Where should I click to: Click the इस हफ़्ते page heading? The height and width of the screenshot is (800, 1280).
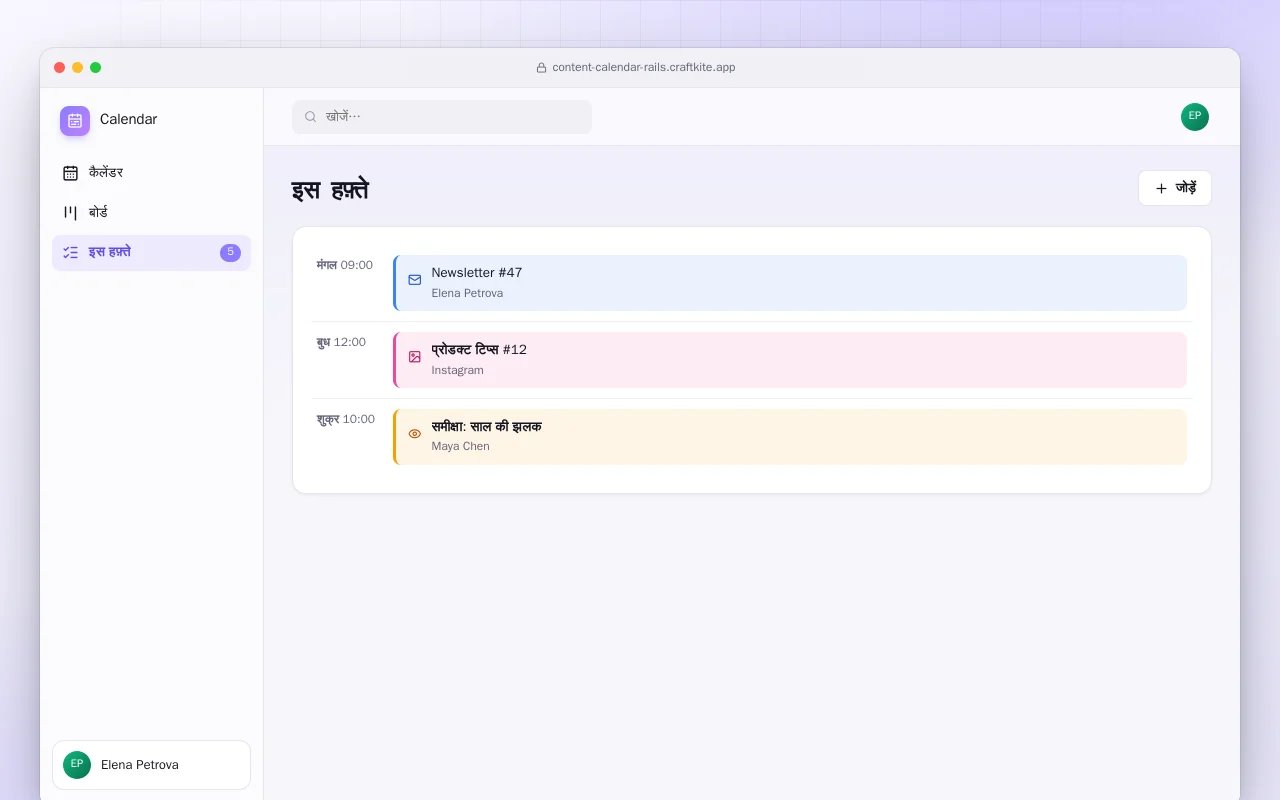(330, 190)
